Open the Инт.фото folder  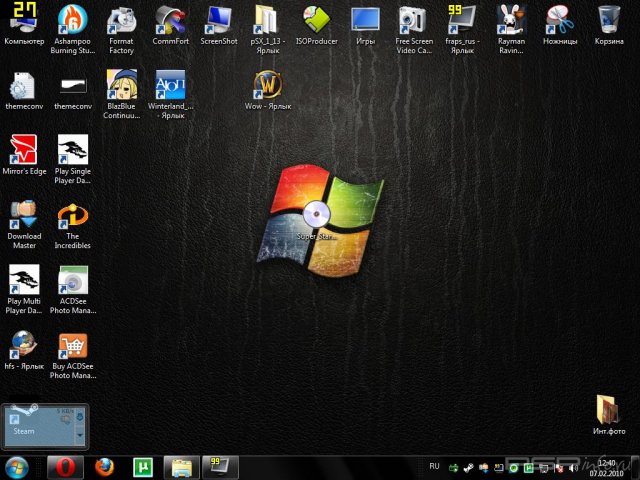608,410
